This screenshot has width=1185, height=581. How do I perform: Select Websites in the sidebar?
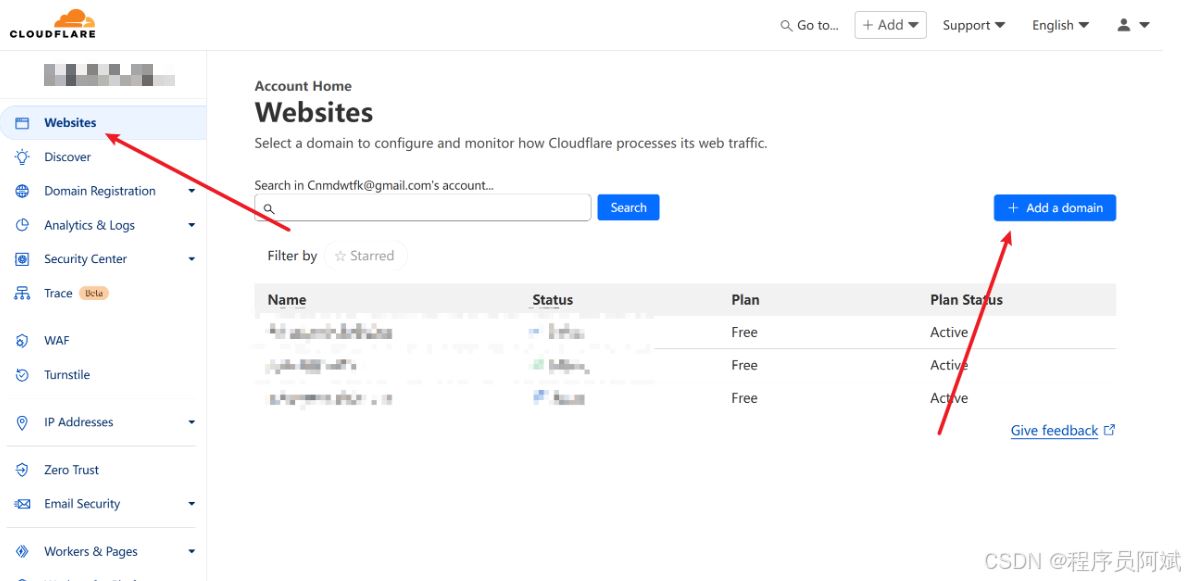coord(103,123)
